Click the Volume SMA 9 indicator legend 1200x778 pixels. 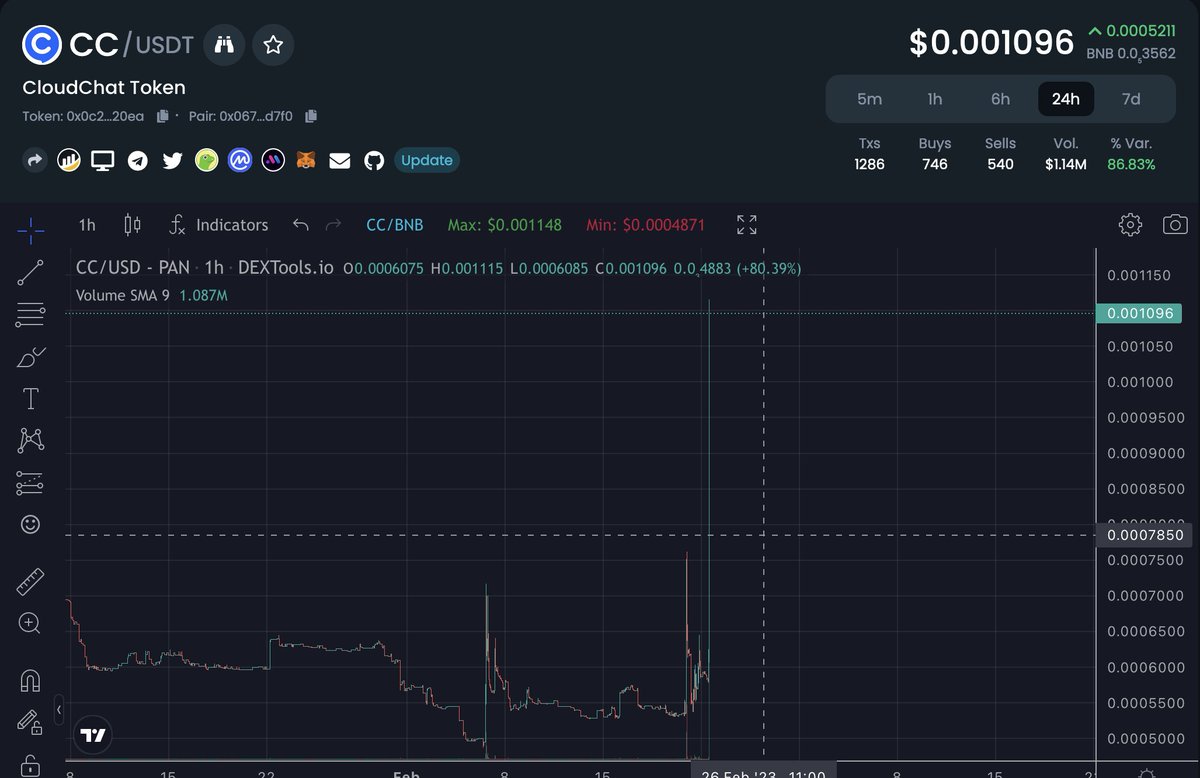[152, 296]
